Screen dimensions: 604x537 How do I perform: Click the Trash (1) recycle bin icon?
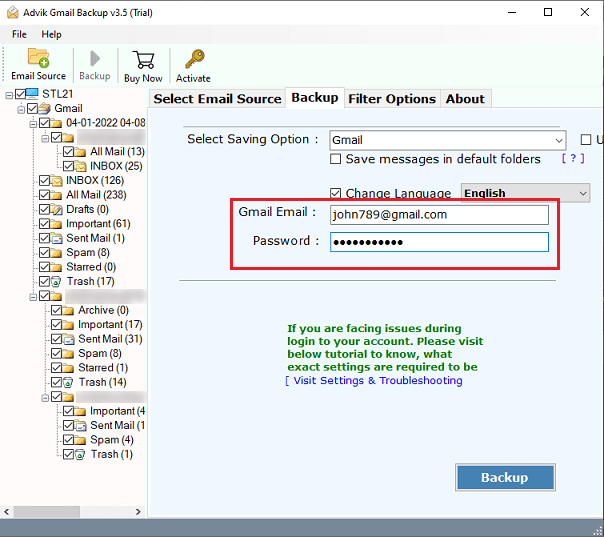pyautogui.click(x=80, y=454)
